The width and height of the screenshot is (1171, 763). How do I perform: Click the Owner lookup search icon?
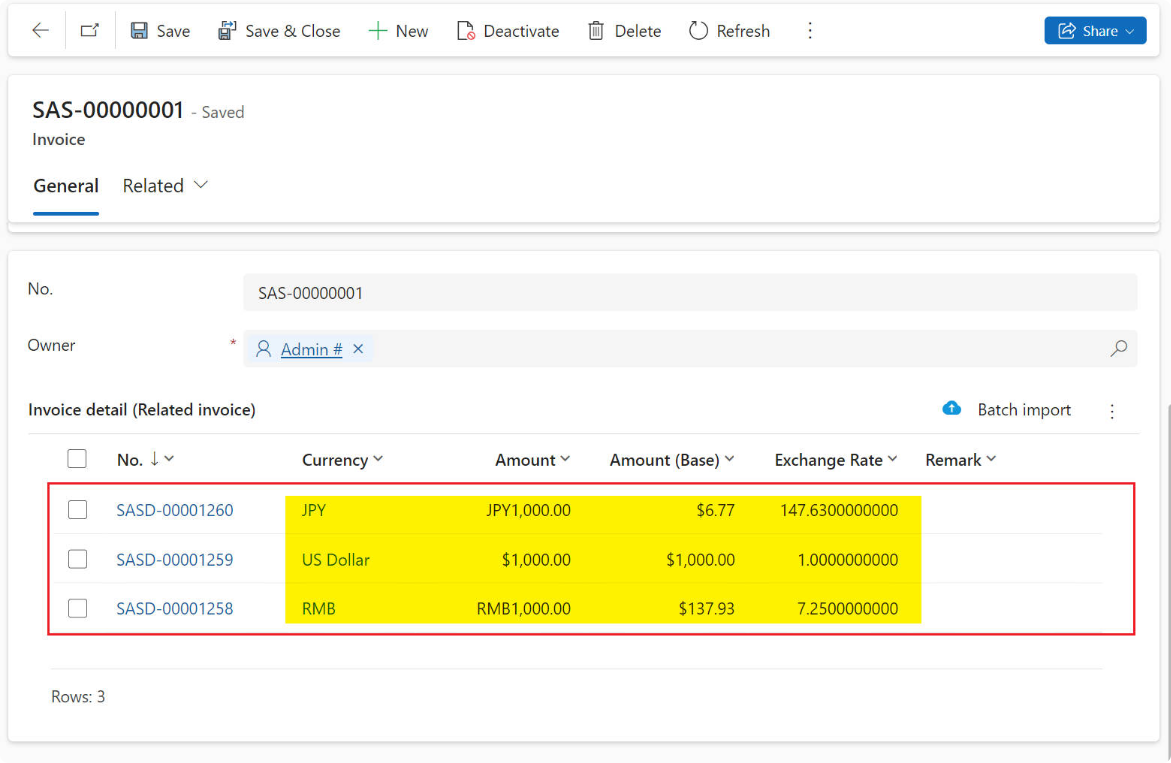pyautogui.click(x=1119, y=349)
